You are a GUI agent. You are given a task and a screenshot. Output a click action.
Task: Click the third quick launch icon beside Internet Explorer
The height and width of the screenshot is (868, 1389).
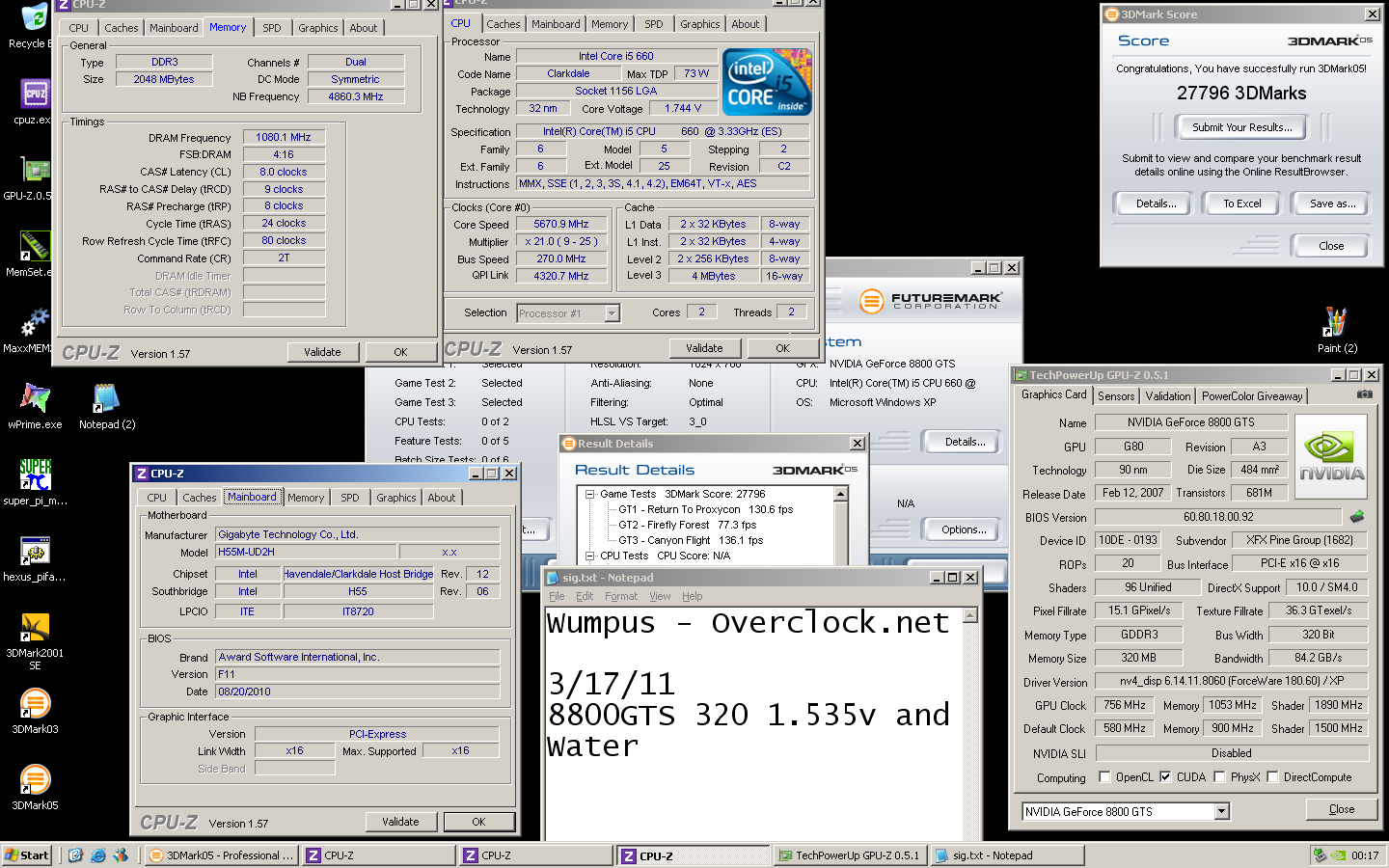121,855
